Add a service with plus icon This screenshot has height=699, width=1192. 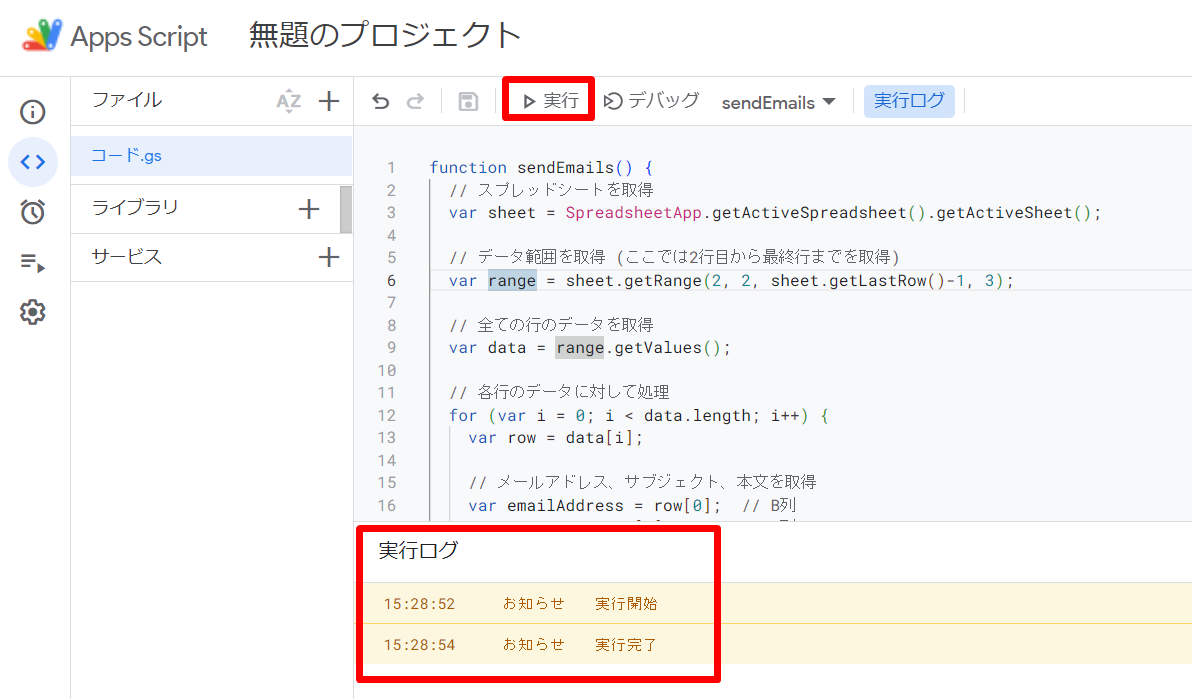point(328,257)
